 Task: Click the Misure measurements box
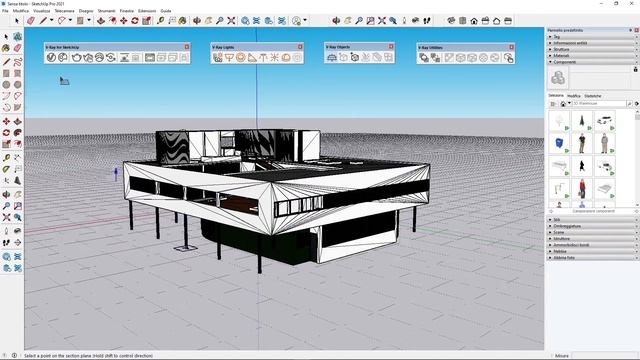(x=604, y=356)
